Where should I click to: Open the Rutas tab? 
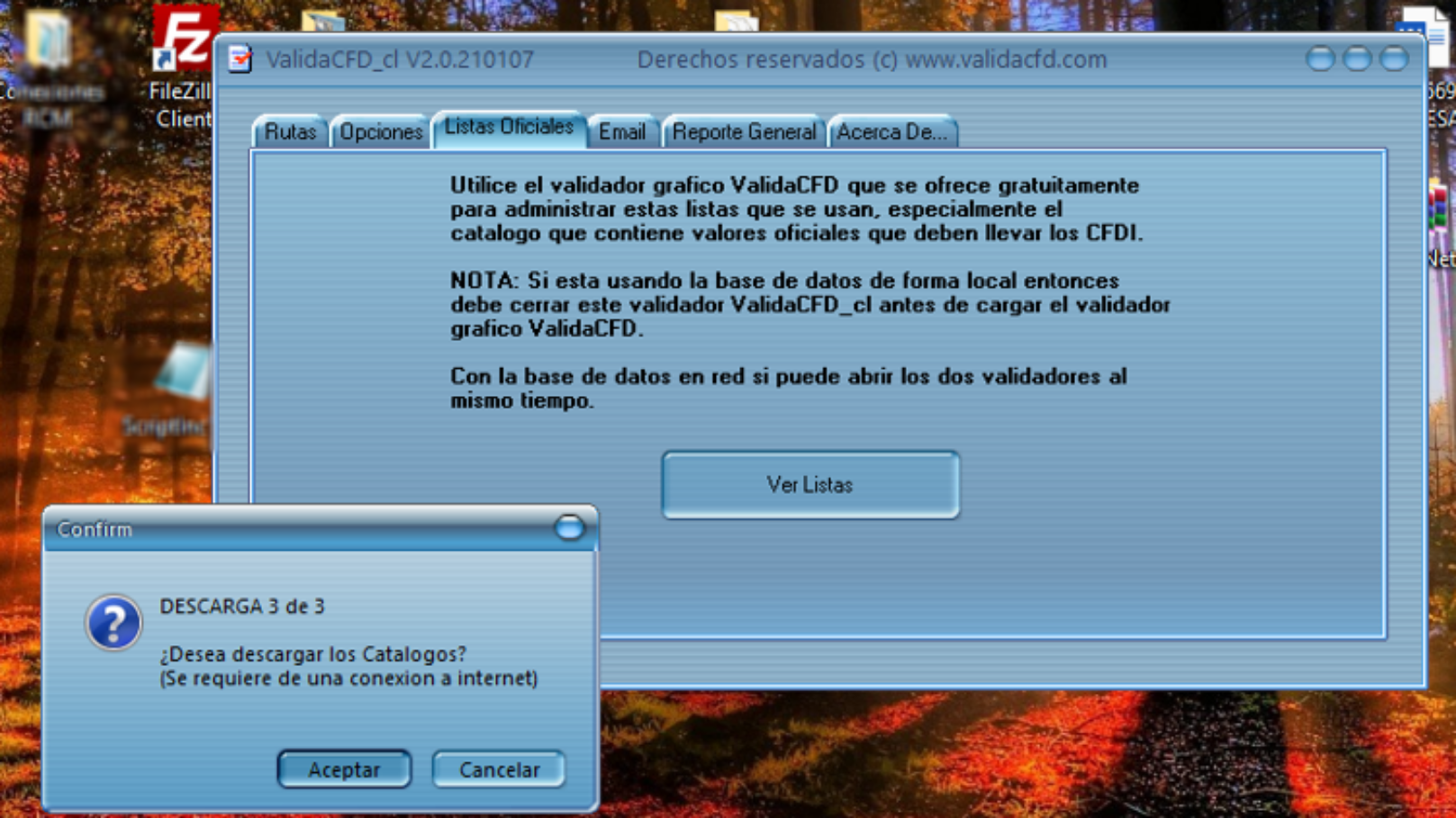[x=290, y=132]
